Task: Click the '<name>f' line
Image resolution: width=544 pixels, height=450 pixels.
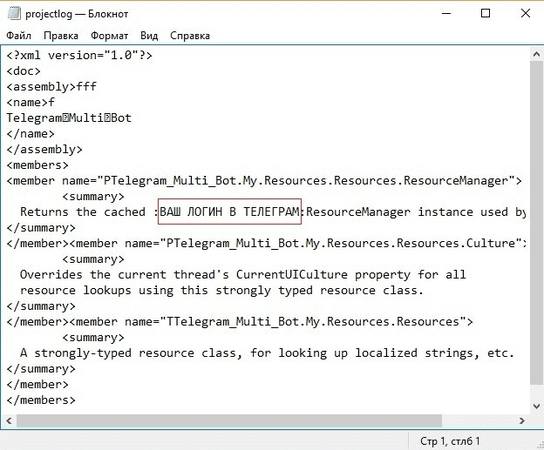Action: (31, 102)
